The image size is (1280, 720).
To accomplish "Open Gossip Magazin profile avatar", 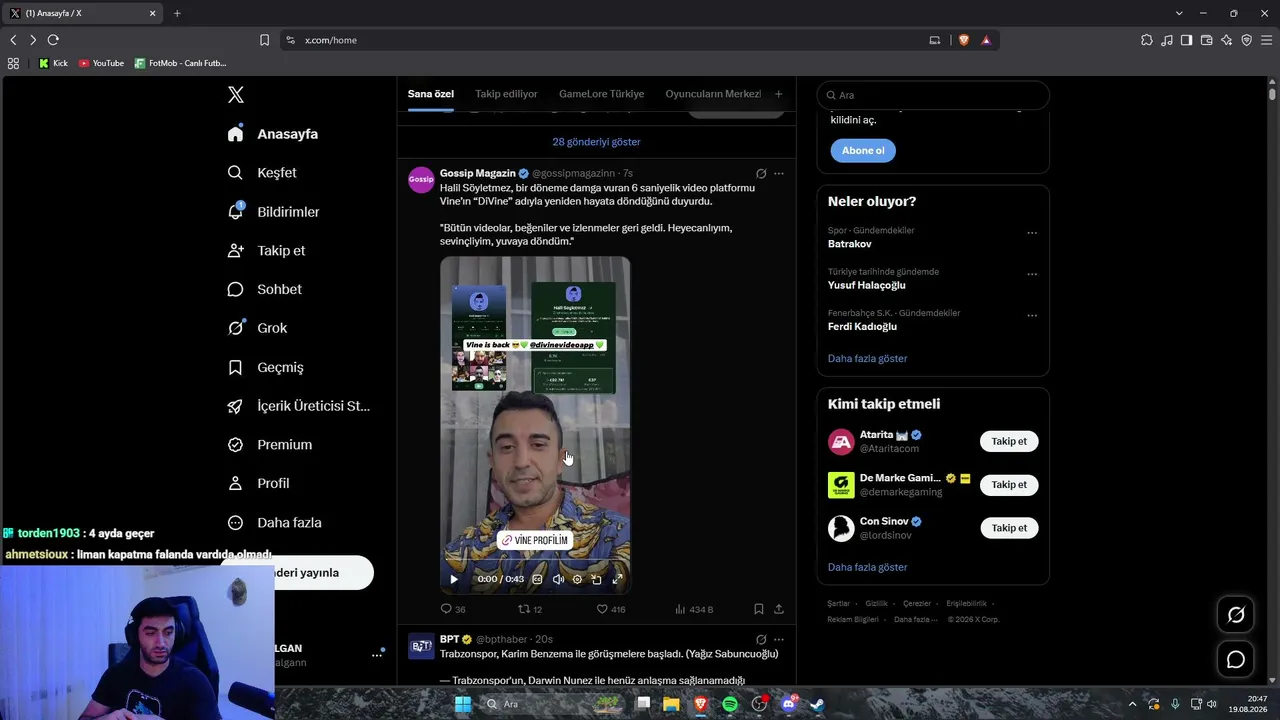I will (x=421, y=179).
